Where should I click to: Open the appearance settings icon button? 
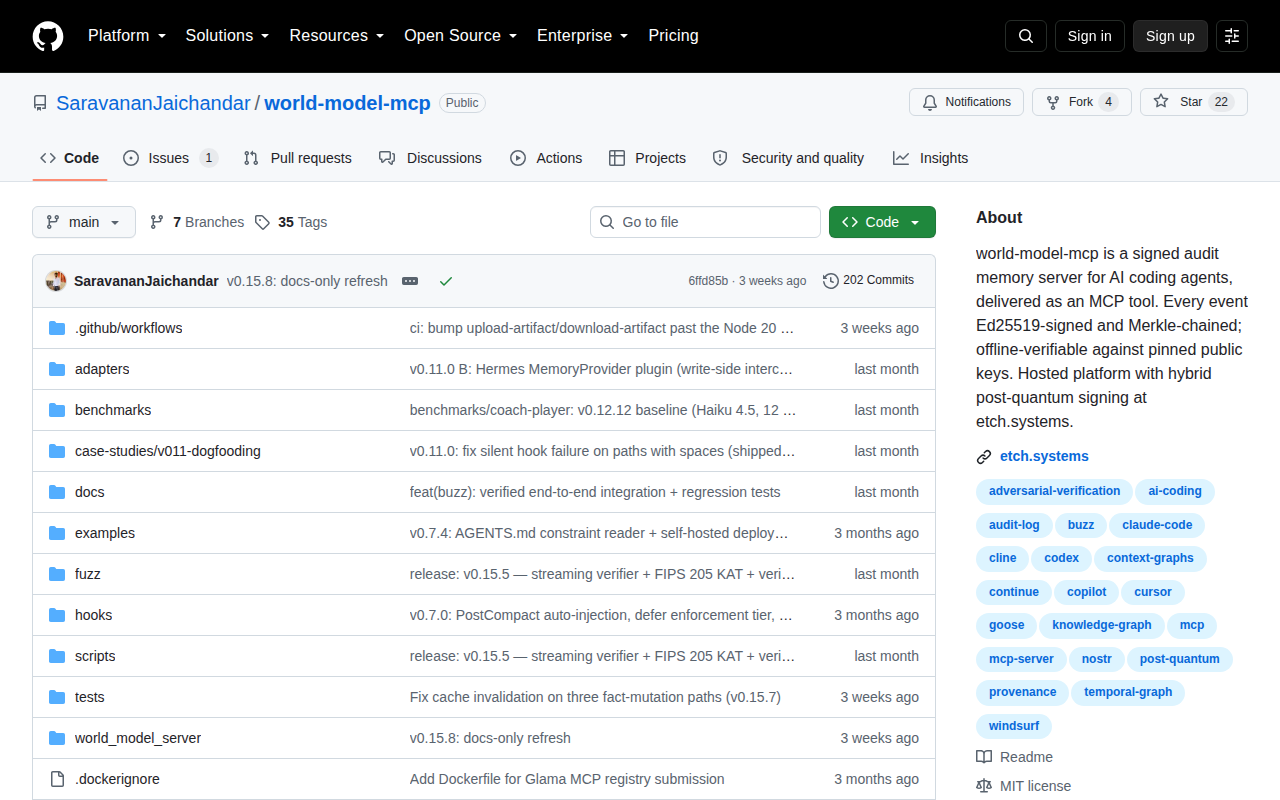(1232, 36)
